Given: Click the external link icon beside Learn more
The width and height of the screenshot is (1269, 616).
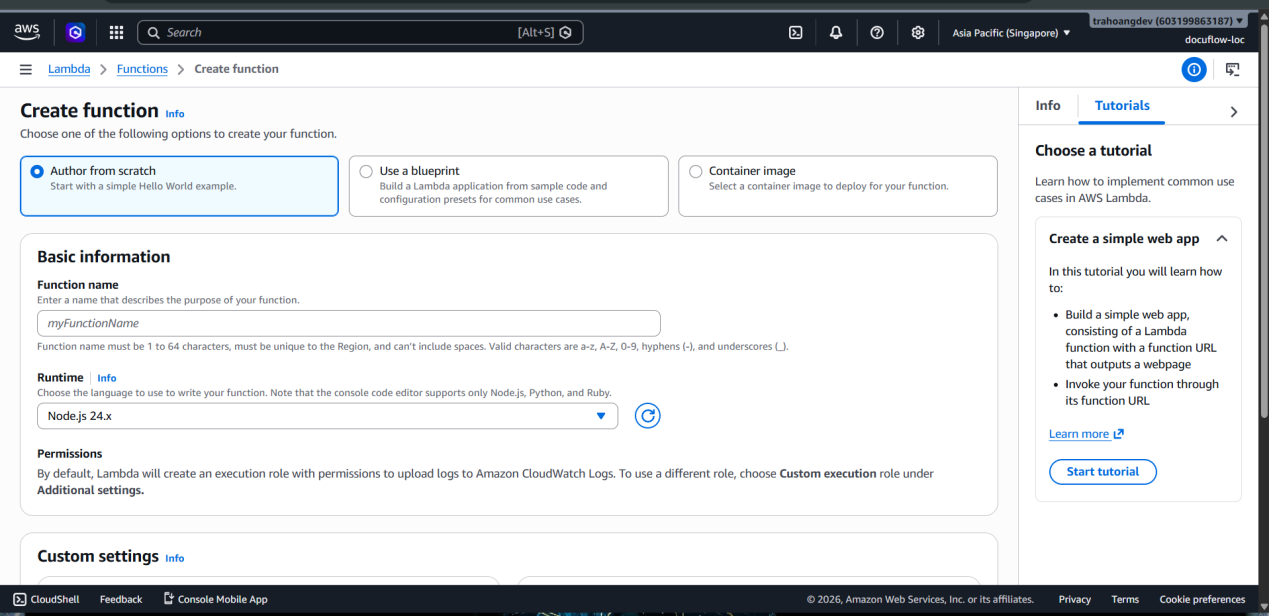Looking at the screenshot, I should [x=1118, y=434].
